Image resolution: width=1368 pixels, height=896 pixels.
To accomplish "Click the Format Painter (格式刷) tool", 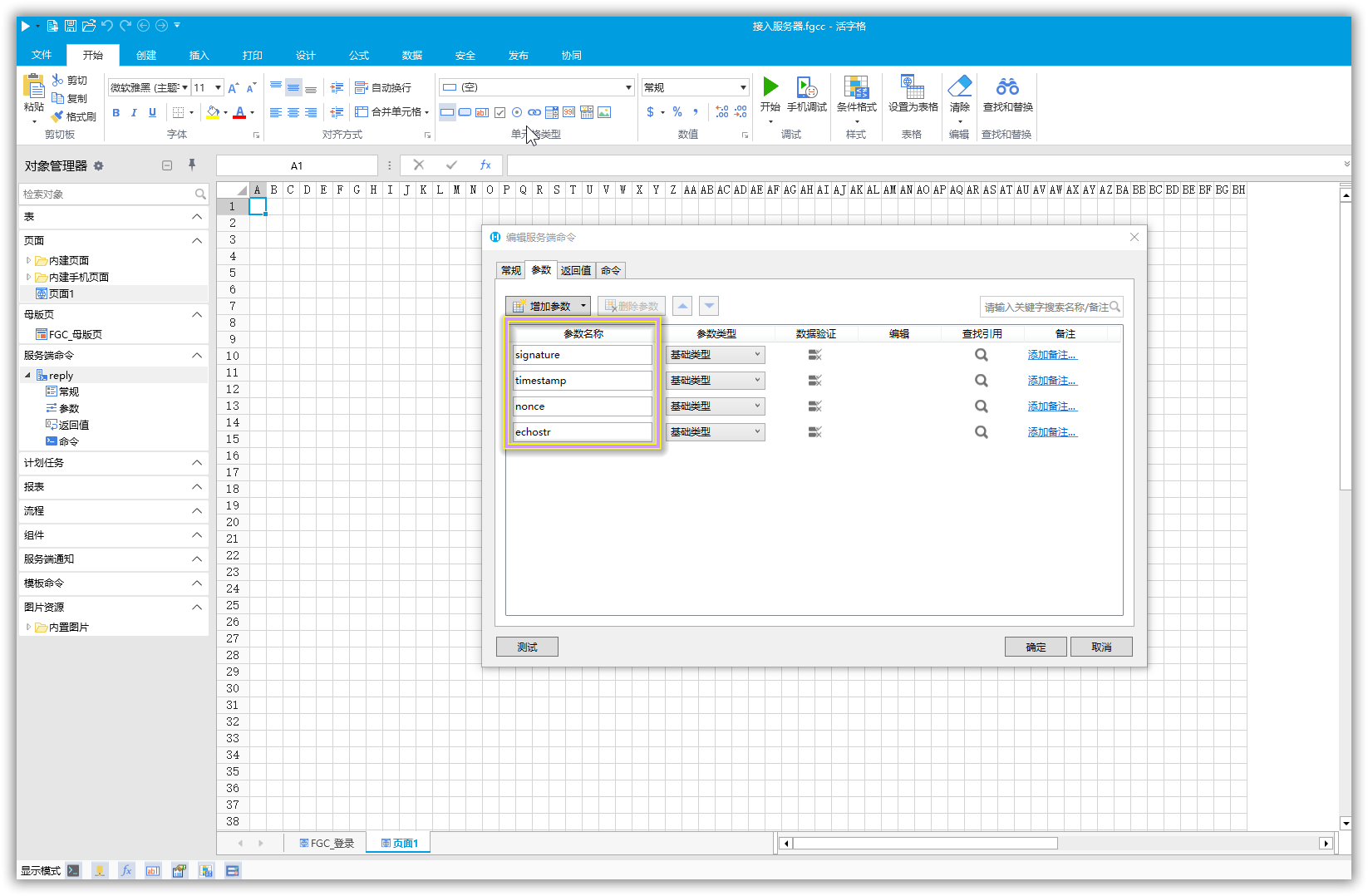I will coord(73,116).
